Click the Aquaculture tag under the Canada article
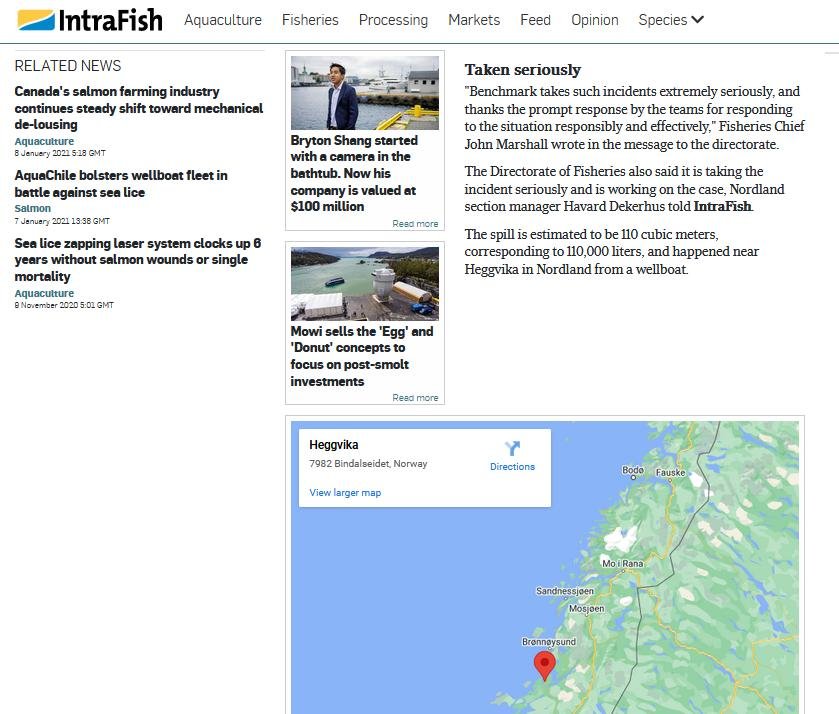This screenshot has height=714, width=839. point(44,141)
